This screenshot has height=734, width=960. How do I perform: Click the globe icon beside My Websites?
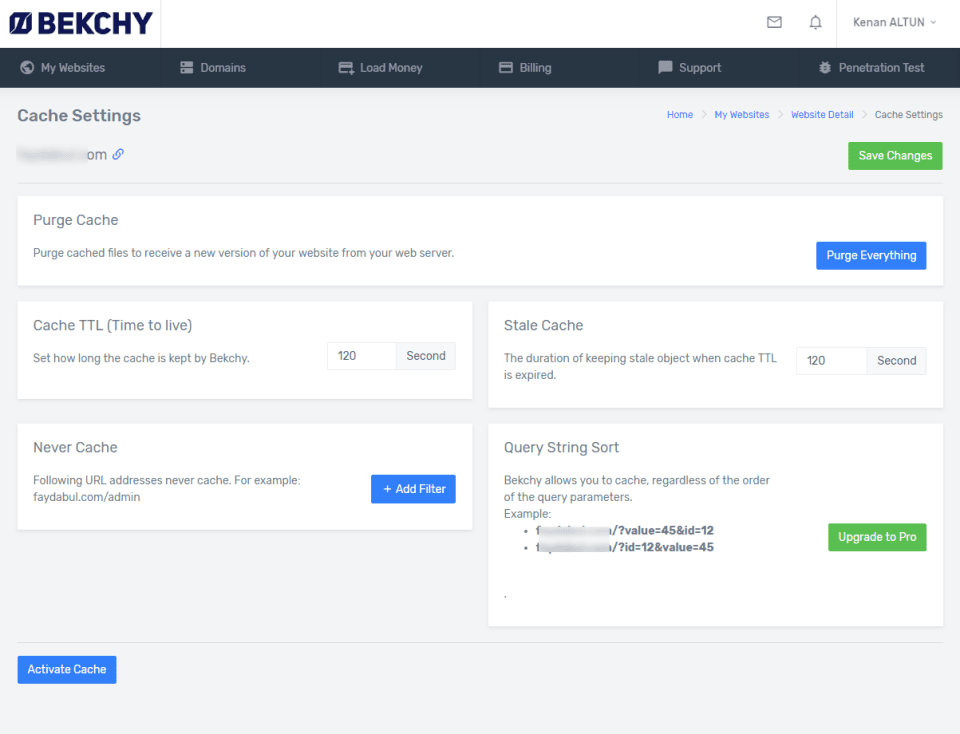pos(27,67)
